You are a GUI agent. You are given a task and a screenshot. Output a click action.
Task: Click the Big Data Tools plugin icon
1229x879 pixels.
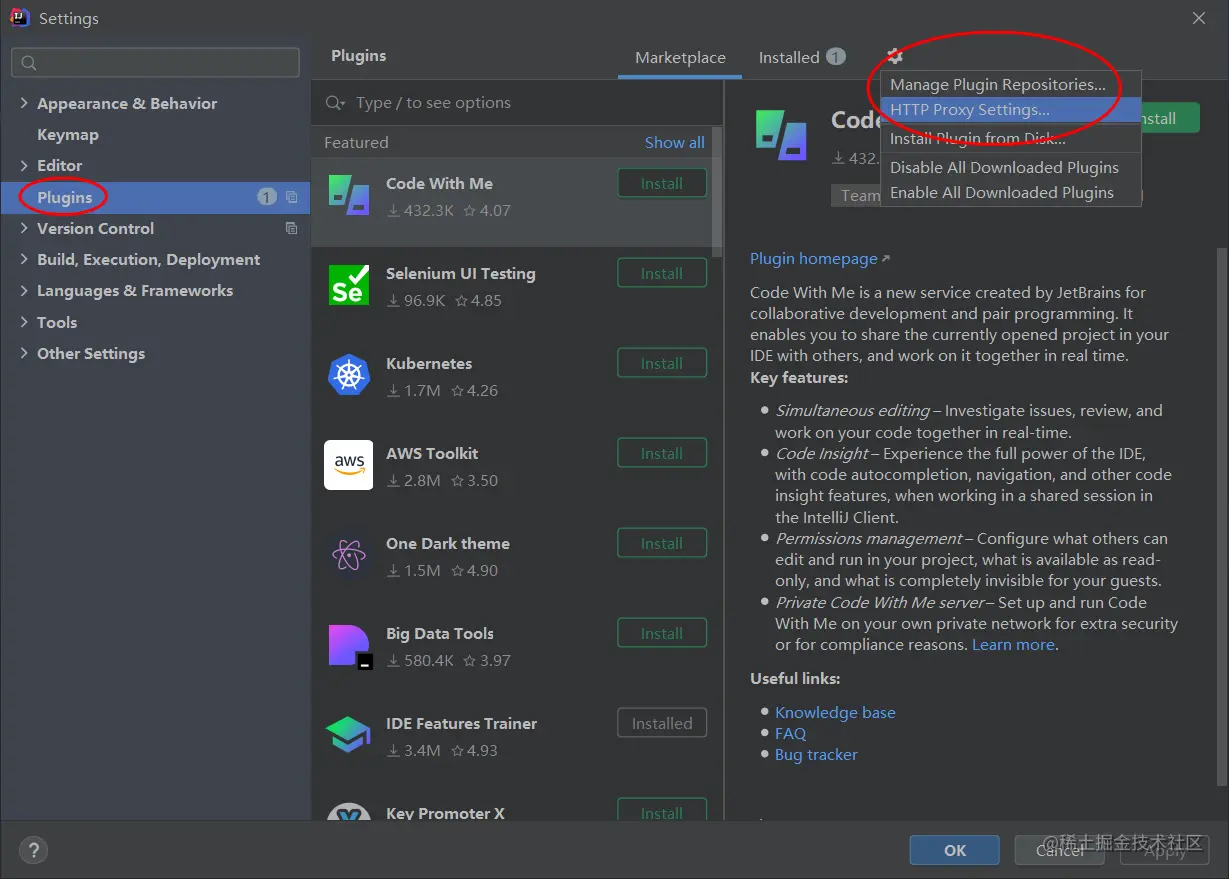(x=349, y=646)
